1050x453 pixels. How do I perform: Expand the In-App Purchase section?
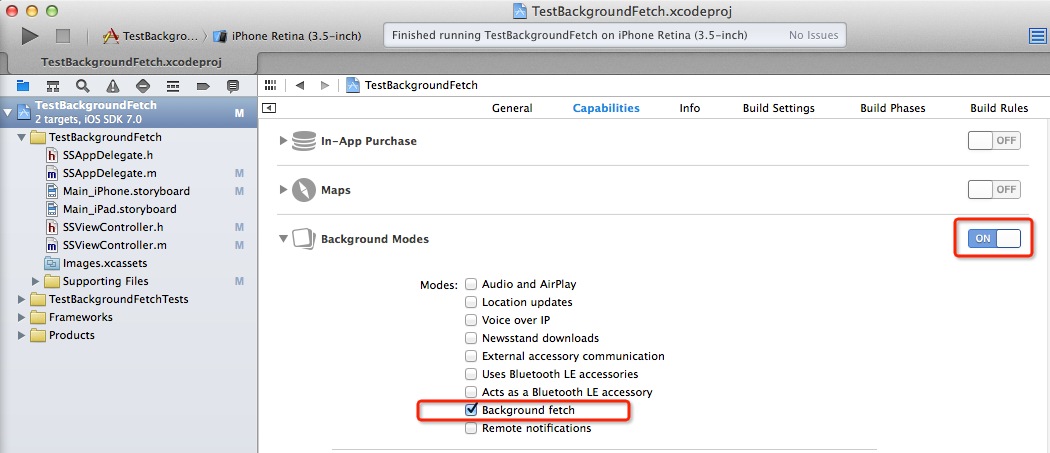point(283,141)
